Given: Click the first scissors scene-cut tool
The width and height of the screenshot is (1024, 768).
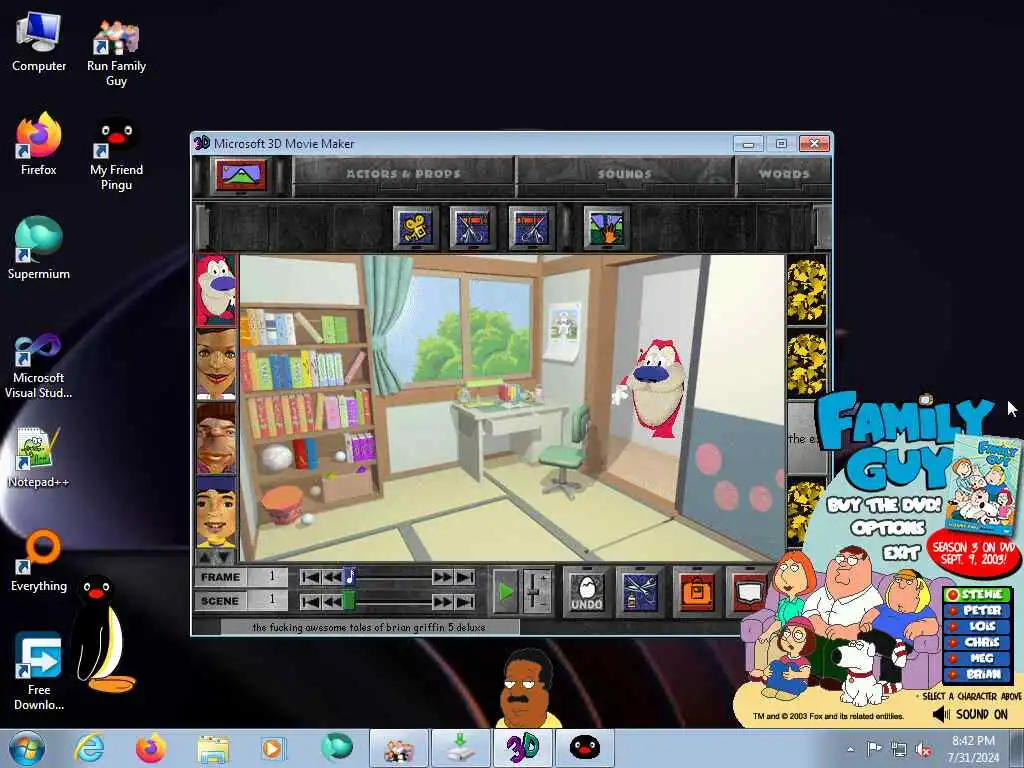Looking at the screenshot, I should pyautogui.click(x=472, y=227).
